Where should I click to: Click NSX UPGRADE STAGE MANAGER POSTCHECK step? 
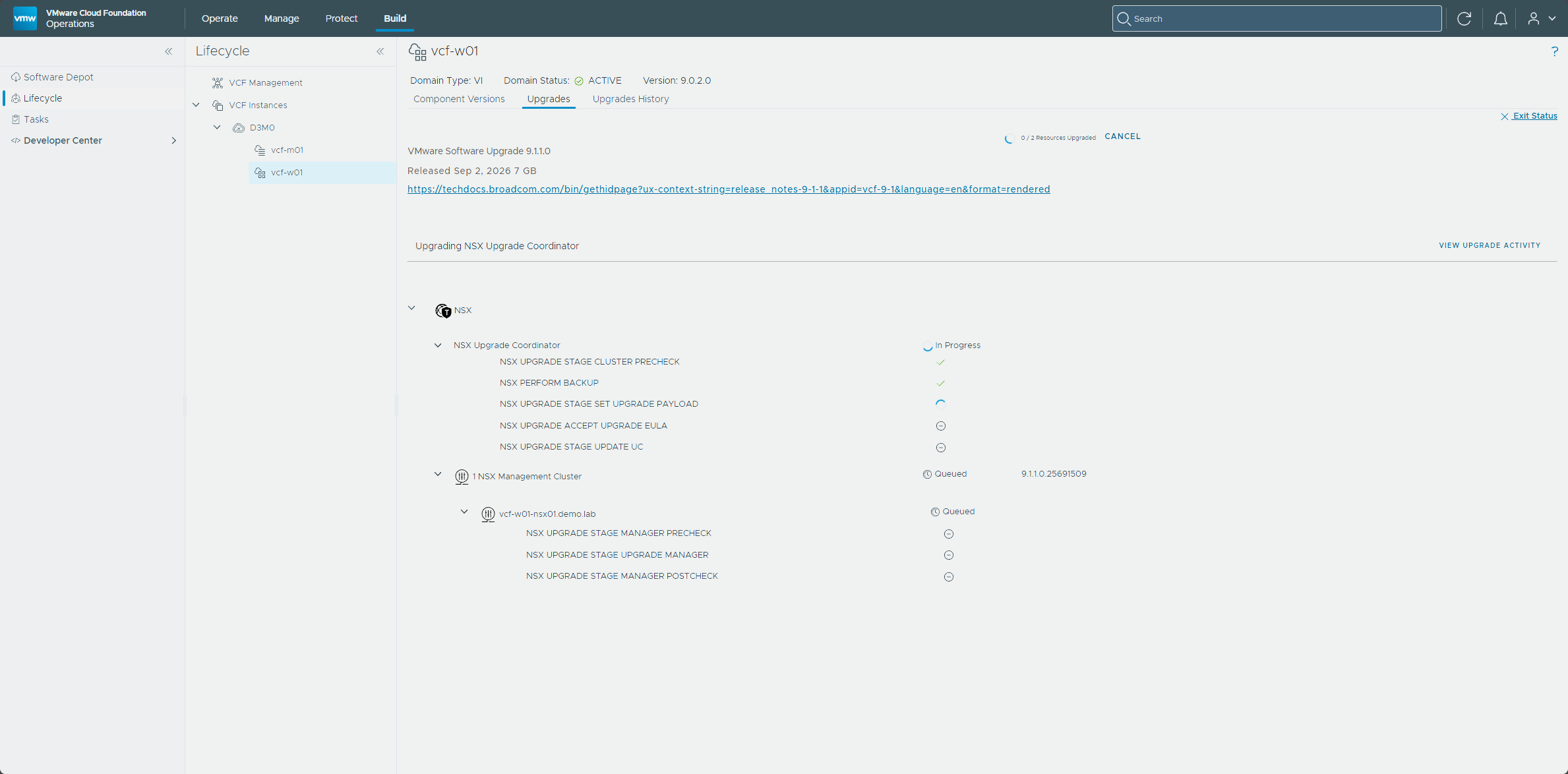(622, 576)
